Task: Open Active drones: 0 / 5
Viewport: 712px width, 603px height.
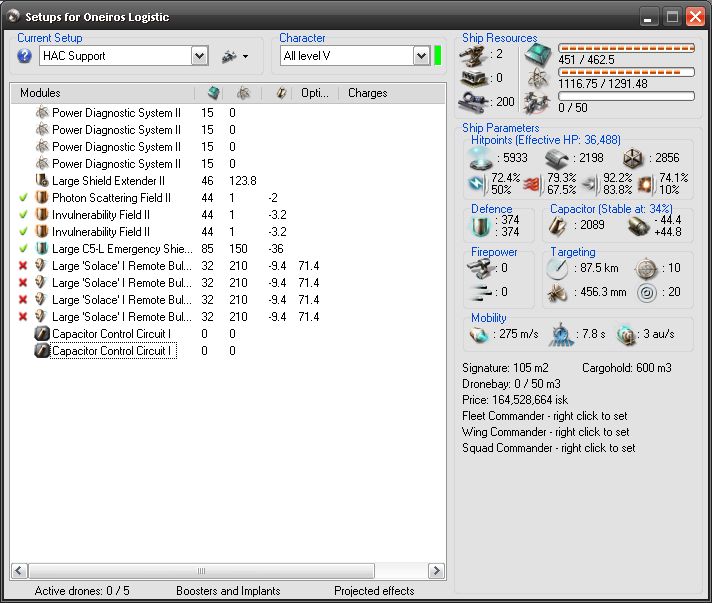Action: pos(82,591)
